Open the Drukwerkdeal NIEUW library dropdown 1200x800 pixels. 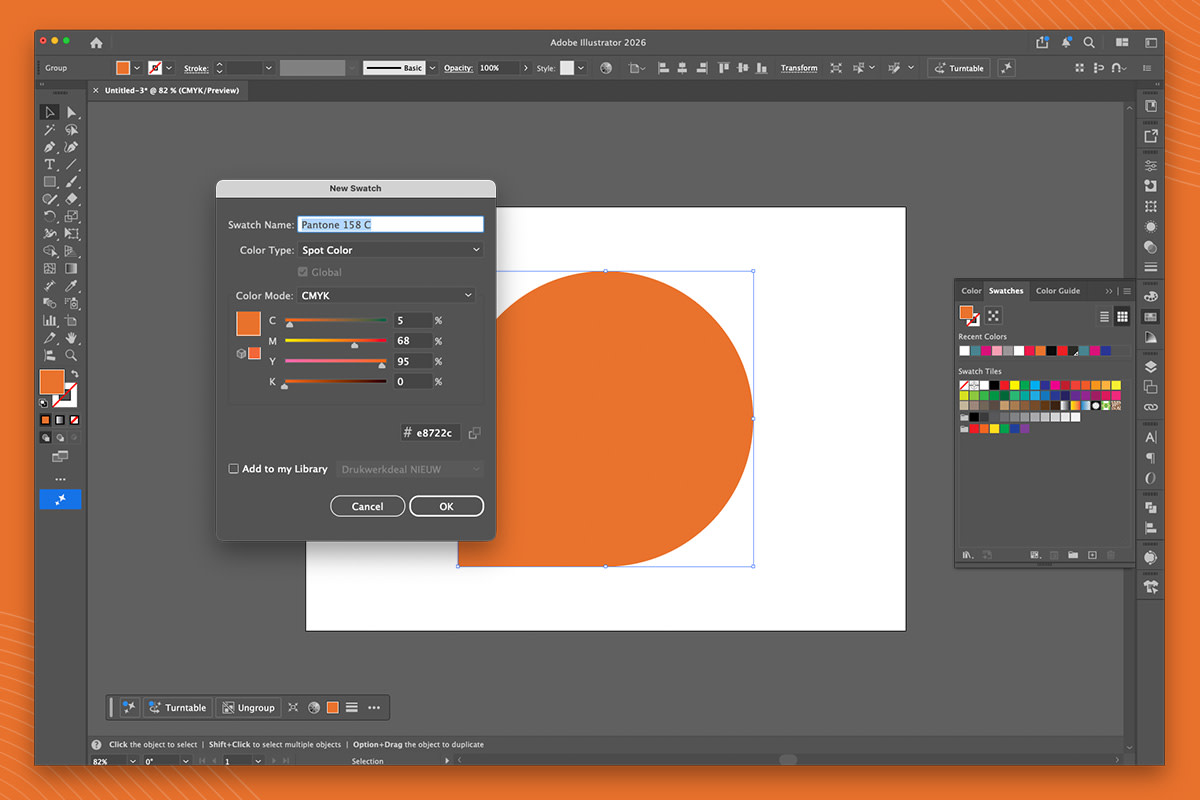pos(410,469)
